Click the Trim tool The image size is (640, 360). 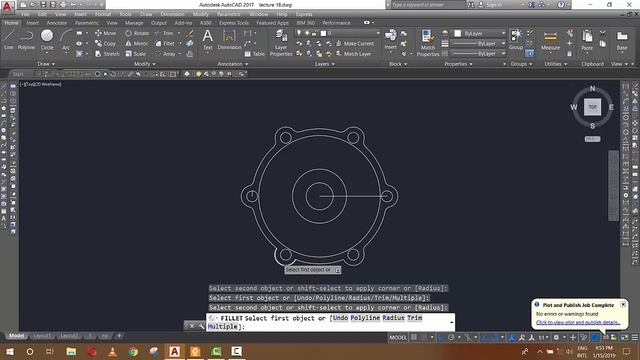164,33
